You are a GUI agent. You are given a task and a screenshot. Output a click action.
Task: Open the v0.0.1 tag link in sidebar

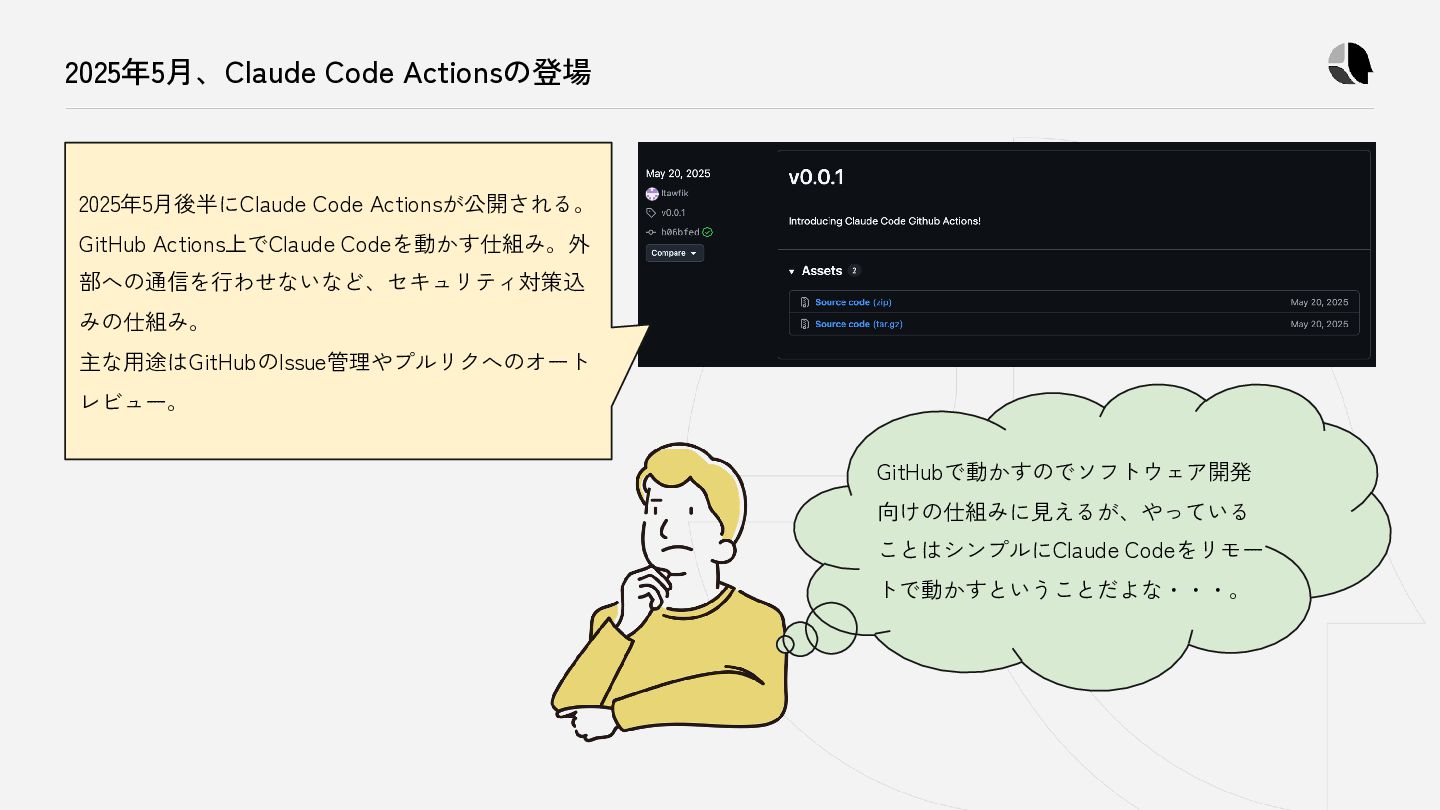point(673,213)
